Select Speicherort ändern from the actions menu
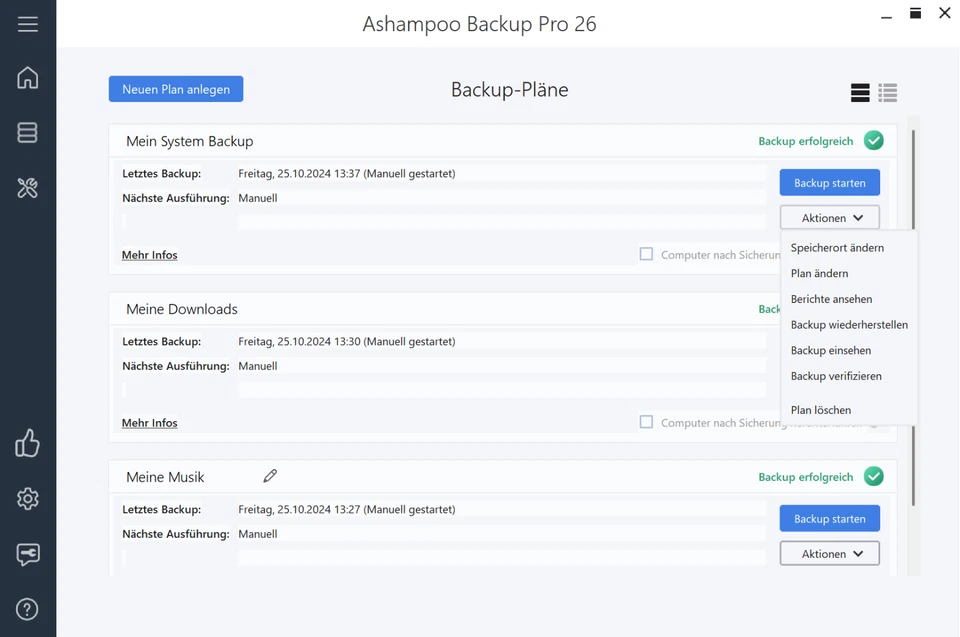Viewport: 960px width, 637px height. [837, 247]
